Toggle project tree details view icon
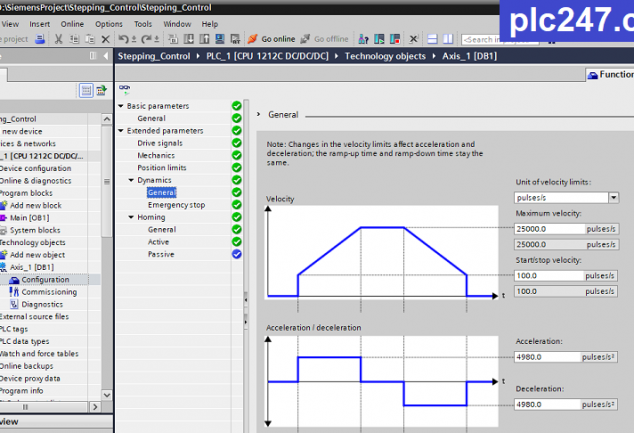The width and height of the screenshot is (634, 433). click(86, 91)
